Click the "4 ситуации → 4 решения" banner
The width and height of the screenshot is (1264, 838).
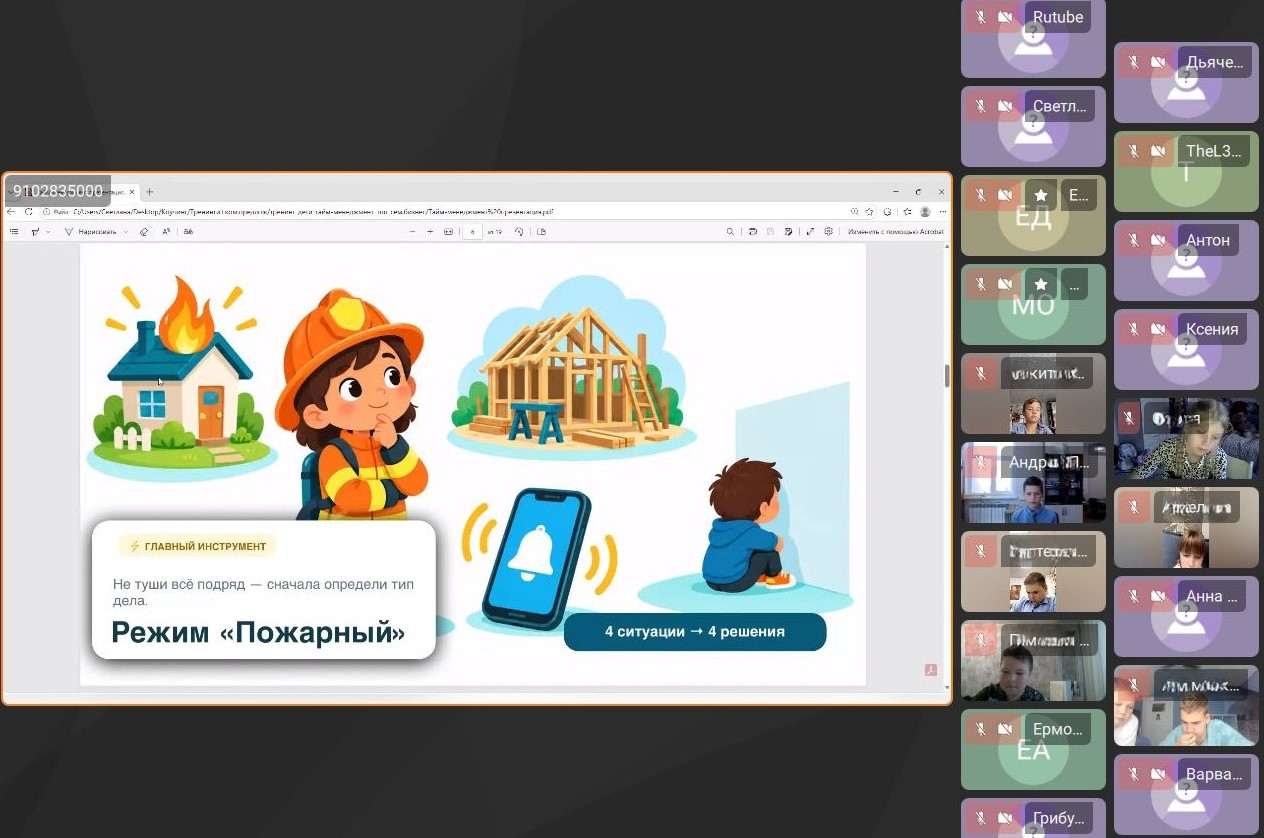695,632
